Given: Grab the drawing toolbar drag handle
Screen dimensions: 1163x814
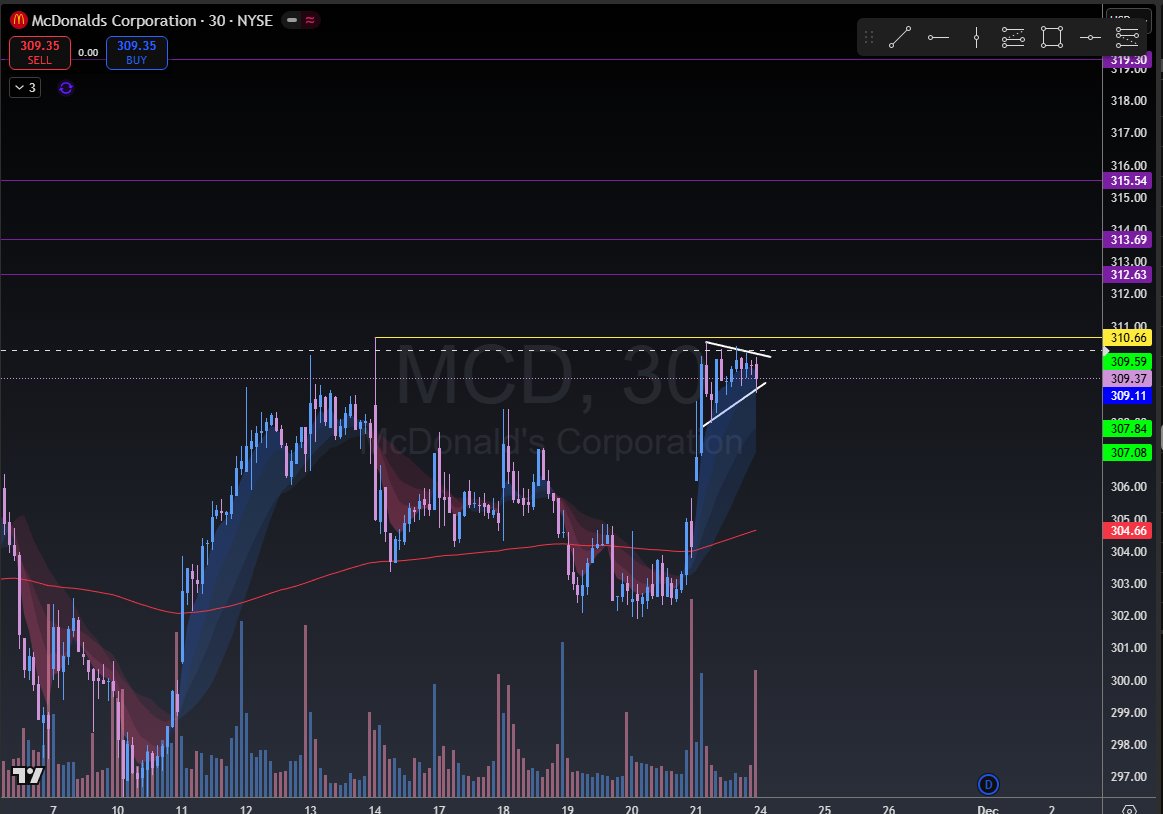Looking at the screenshot, I should tap(869, 37).
